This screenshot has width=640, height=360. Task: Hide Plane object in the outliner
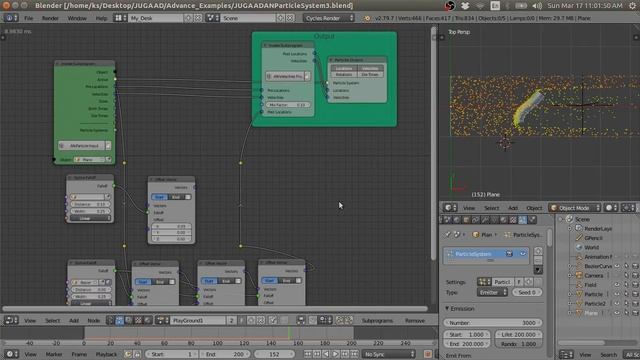(618, 313)
